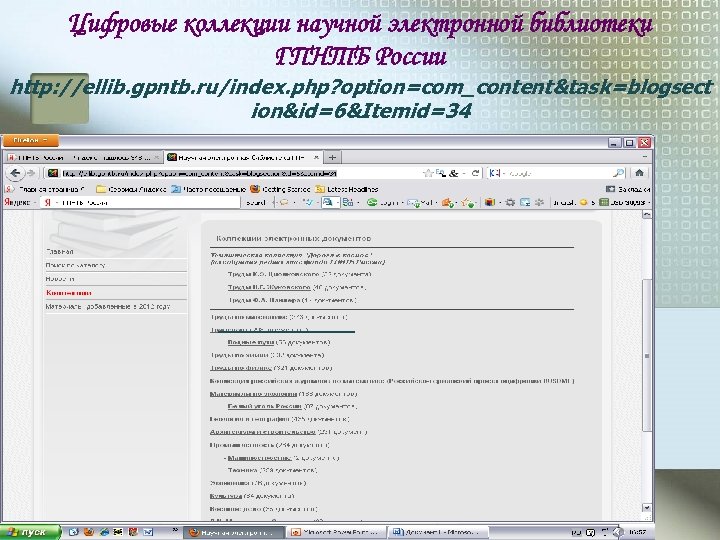Open the Latest Headlines feed bookmark

(347, 189)
